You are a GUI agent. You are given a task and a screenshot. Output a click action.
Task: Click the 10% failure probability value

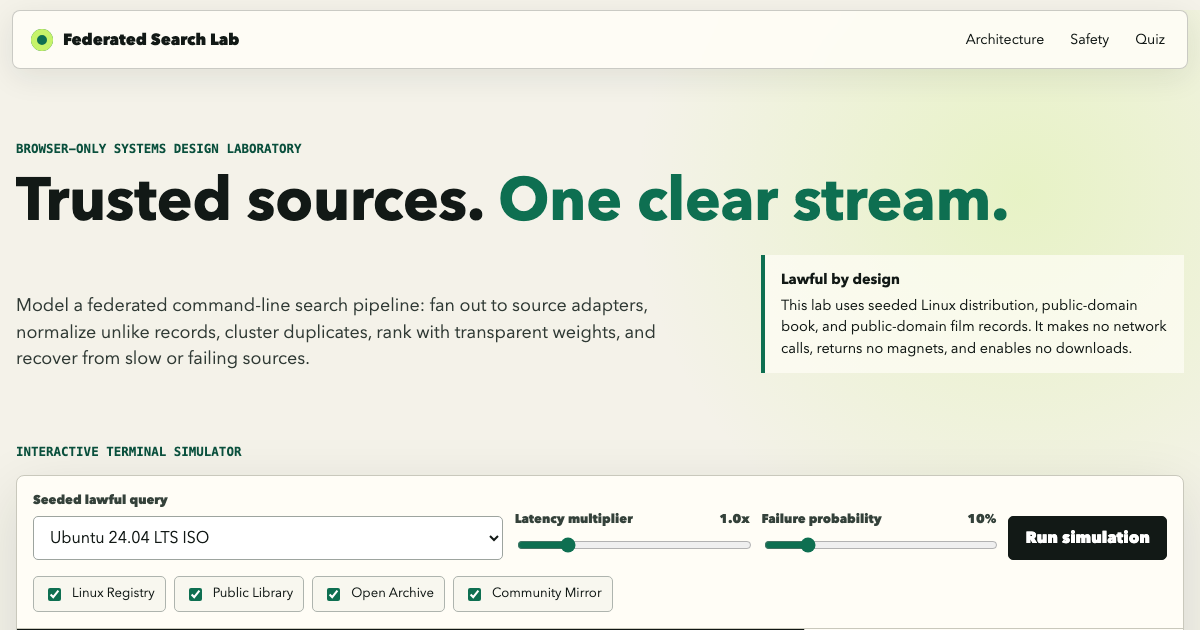[x=981, y=519]
